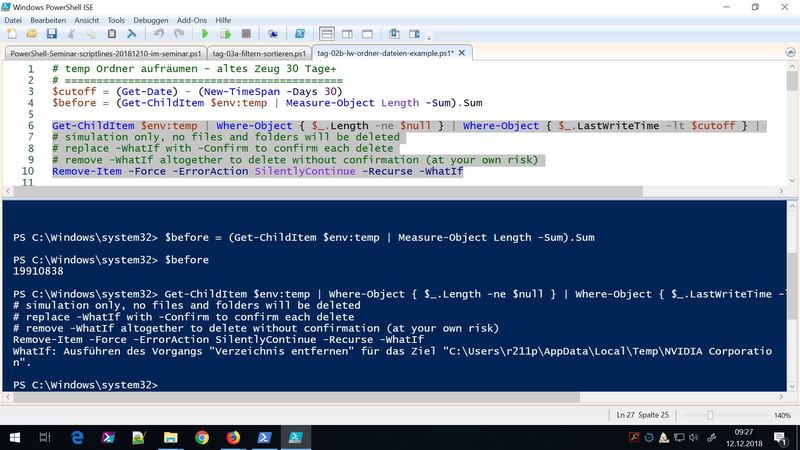The image size is (800, 450).
Task: Click the Open script folder icon
Action: point(32,33)
